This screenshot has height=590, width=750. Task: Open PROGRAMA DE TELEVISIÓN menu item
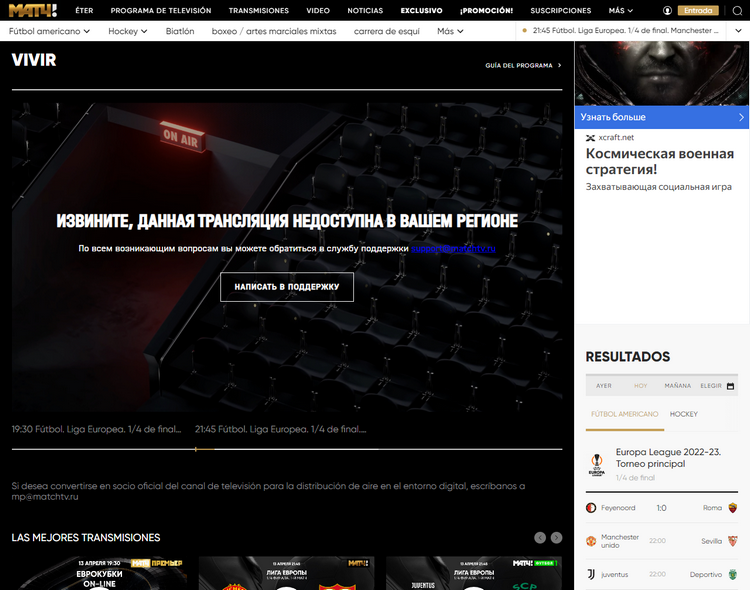161,11
